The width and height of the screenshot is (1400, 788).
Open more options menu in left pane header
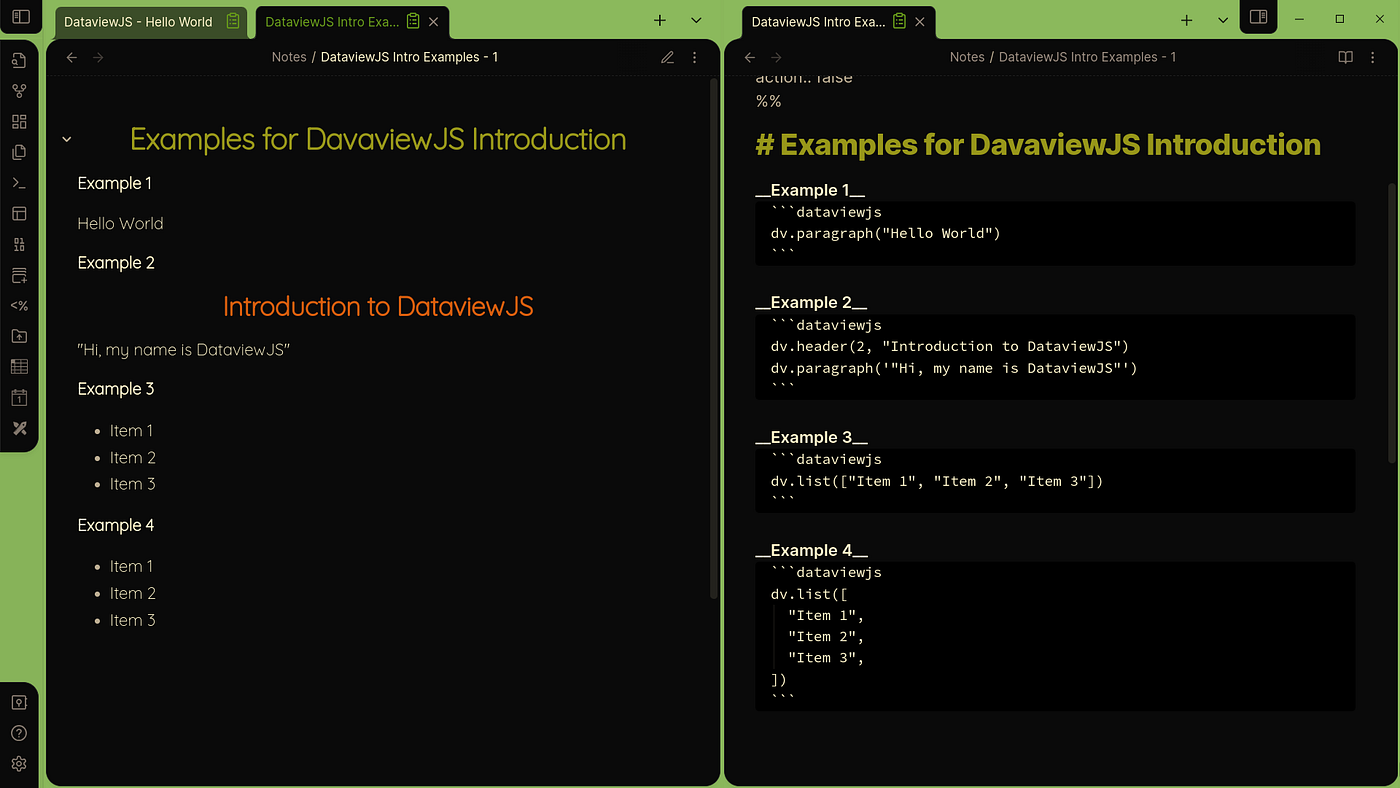point(695,57)
